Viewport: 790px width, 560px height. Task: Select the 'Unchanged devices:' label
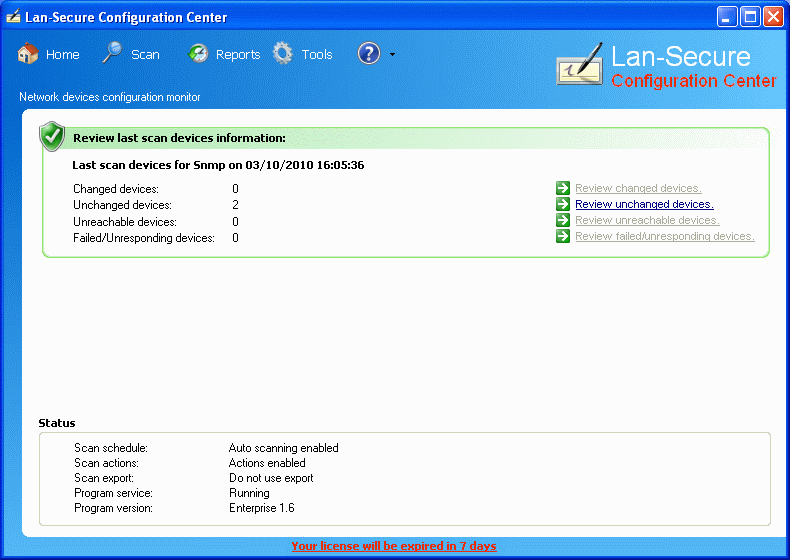[122, 205]
